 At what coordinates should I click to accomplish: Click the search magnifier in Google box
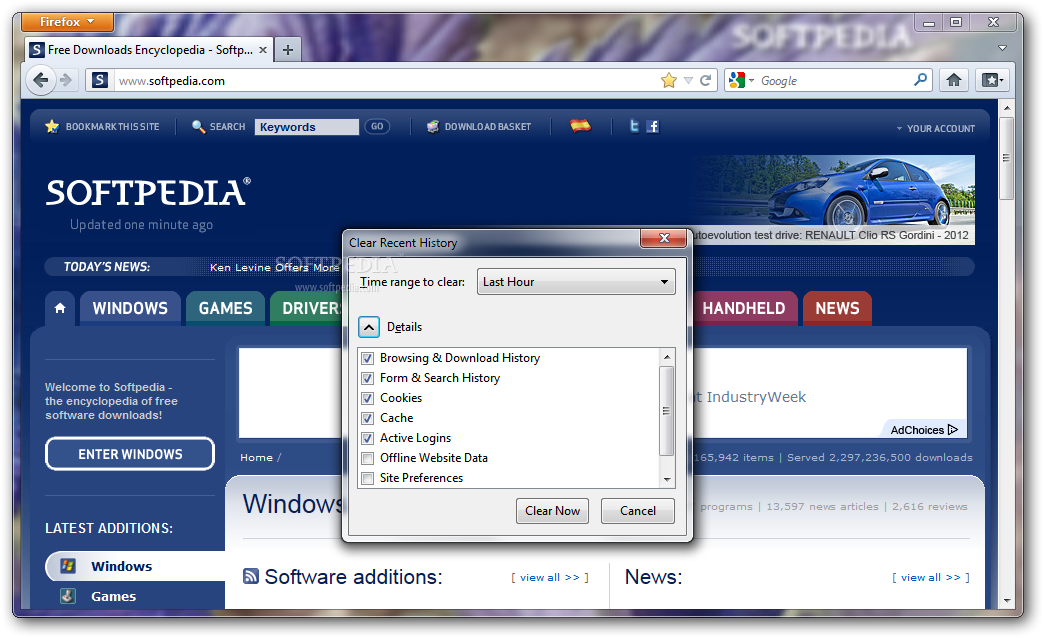click(920, 80)
